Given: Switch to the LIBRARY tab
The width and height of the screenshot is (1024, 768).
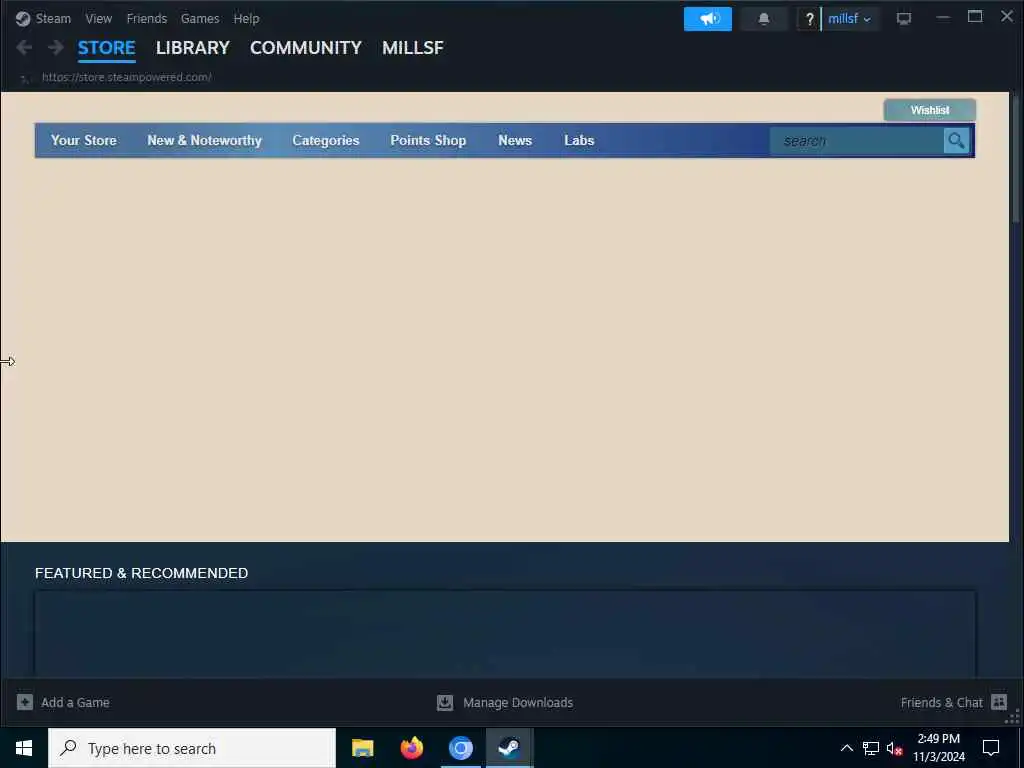Looking at the screenshot, I should point(193,48).
